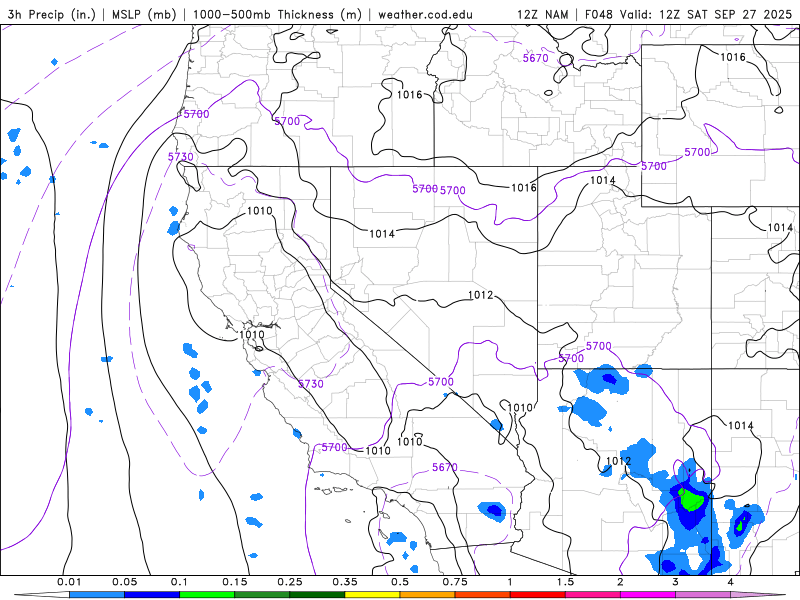Select the 0.5 legend value label

click(x=400, y=582)
